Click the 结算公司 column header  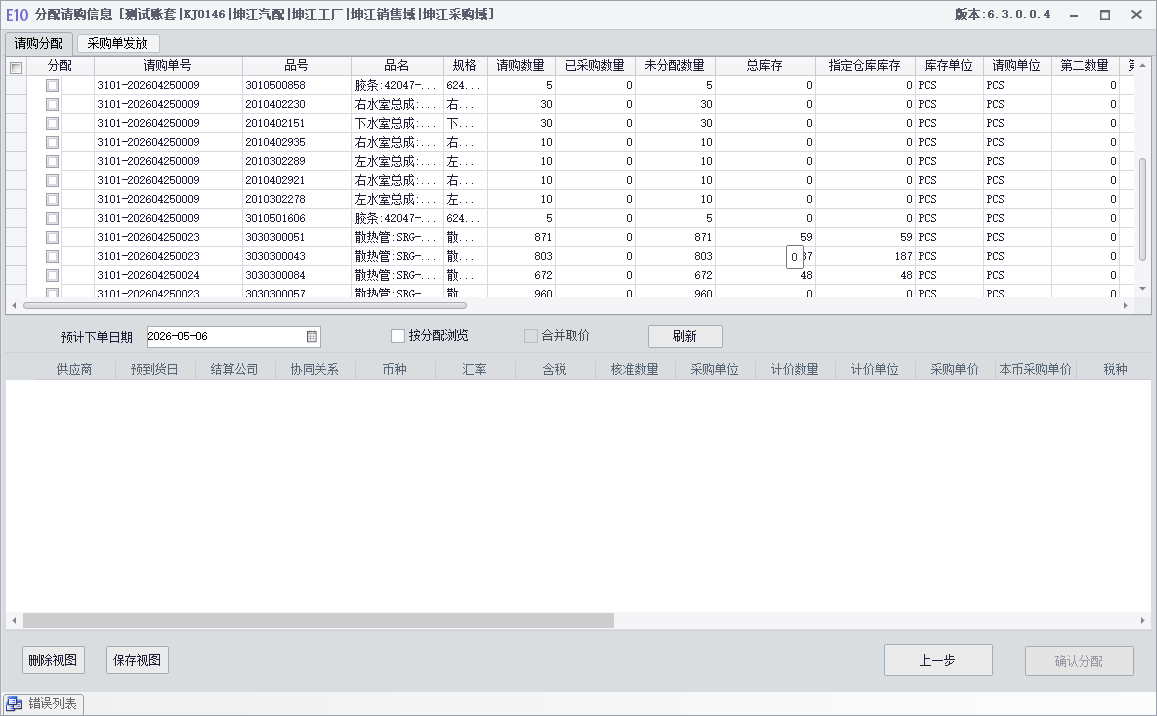pyautogui.click(x=235, y=369)
